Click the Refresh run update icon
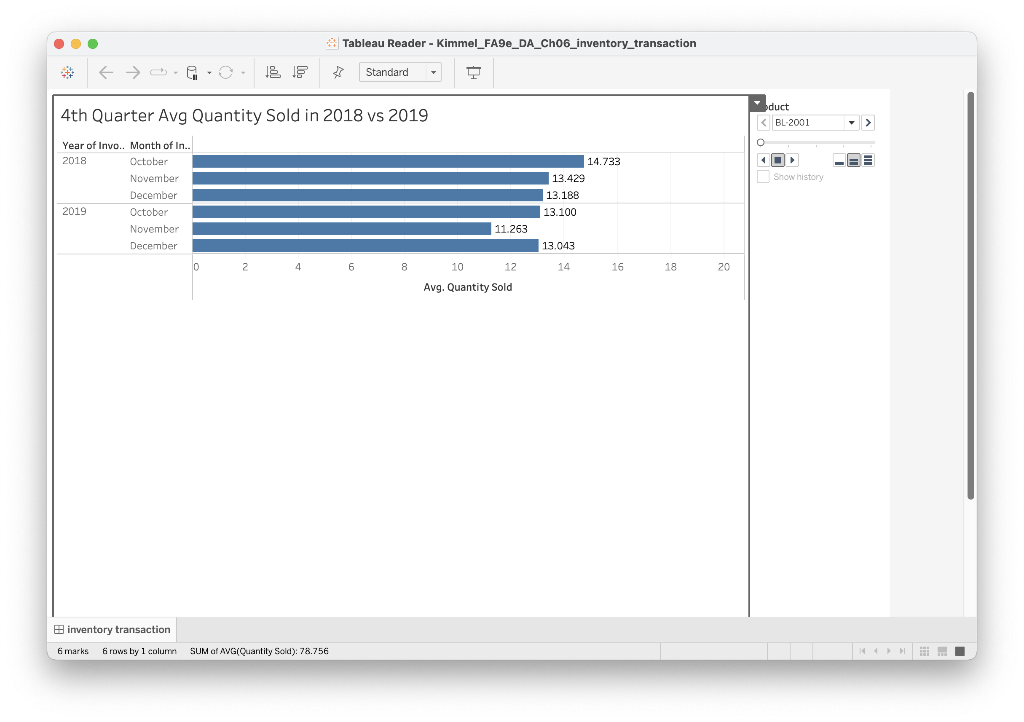 [x=226, y=72]
